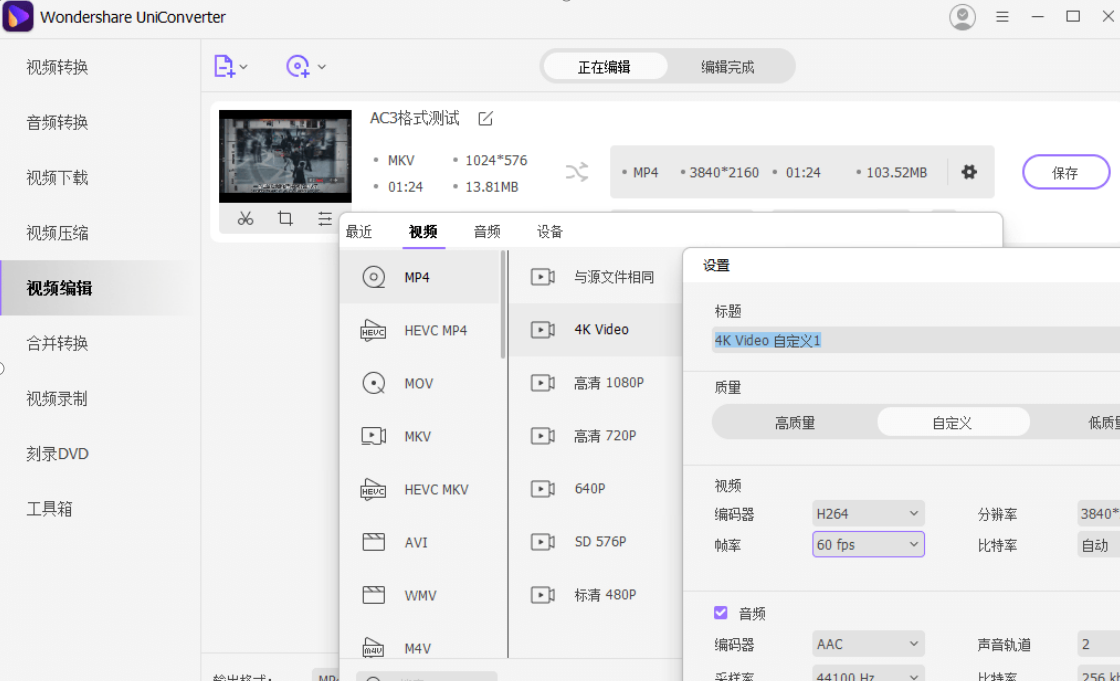Select 低质量 quality option
This screenshot has height=681, width=1120.
click(1104, 423)
